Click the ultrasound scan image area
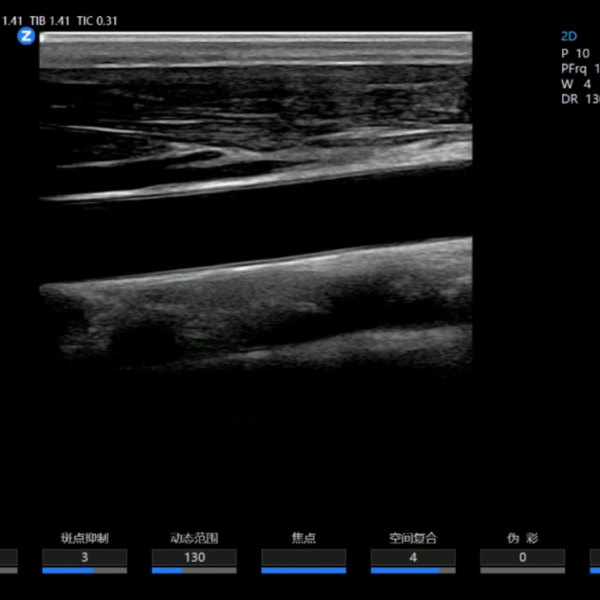This screenshot has width=600, height=600. coord(255,200)
